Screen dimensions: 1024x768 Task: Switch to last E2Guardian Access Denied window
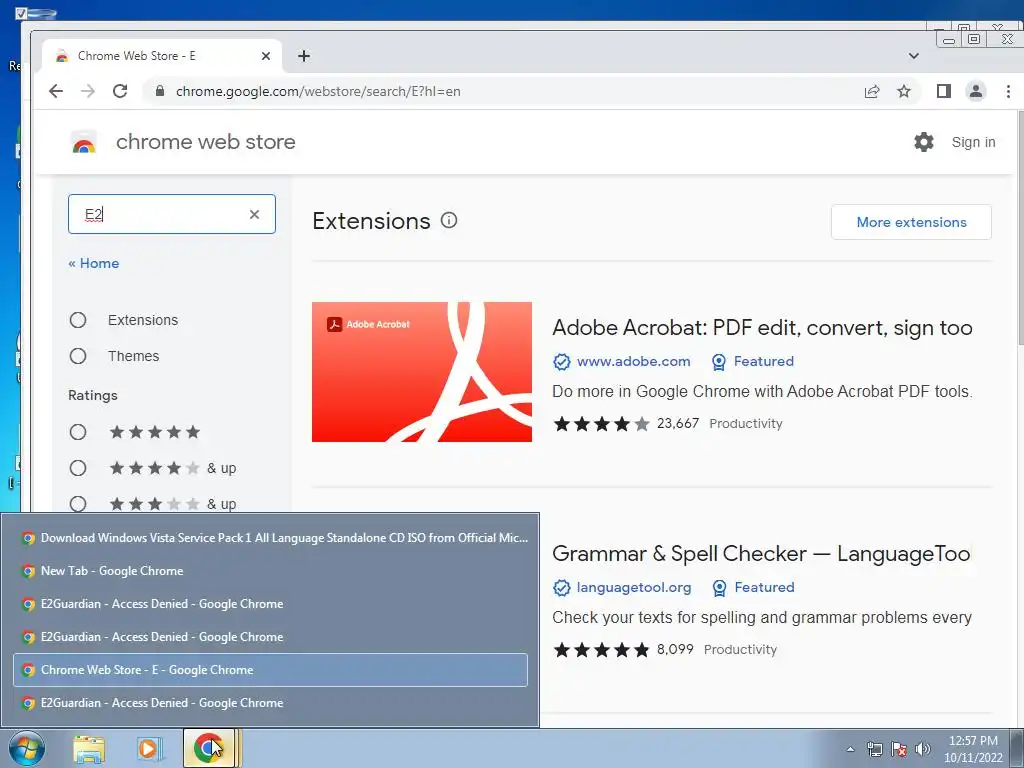pos(270,703)
